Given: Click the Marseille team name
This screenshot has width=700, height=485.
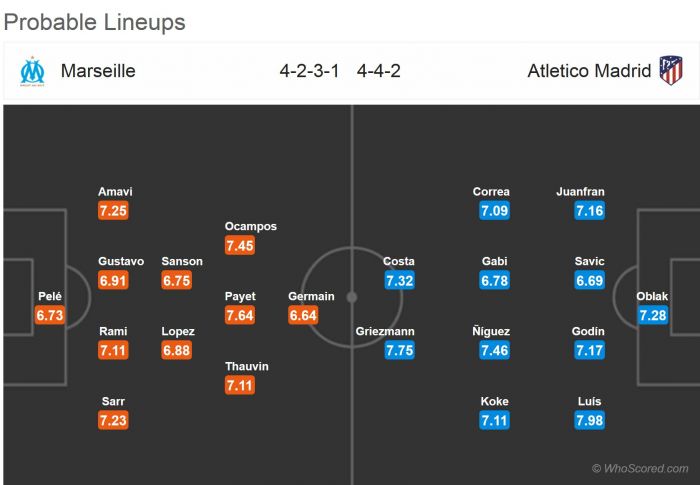Looking at the screenshot, I should click(98, 71).
